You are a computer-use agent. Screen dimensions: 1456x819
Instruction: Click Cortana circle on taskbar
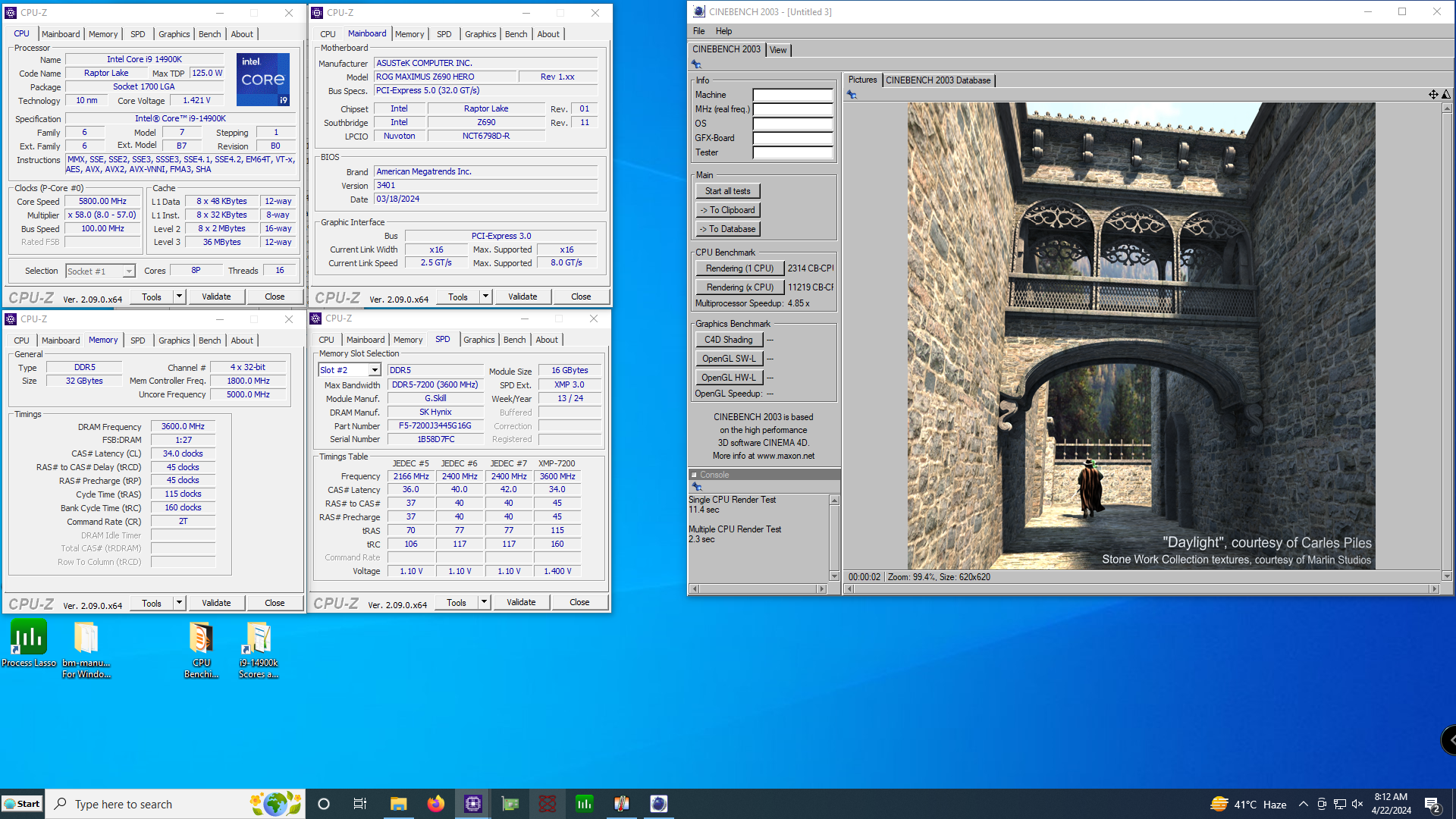[x=324, y=804]
